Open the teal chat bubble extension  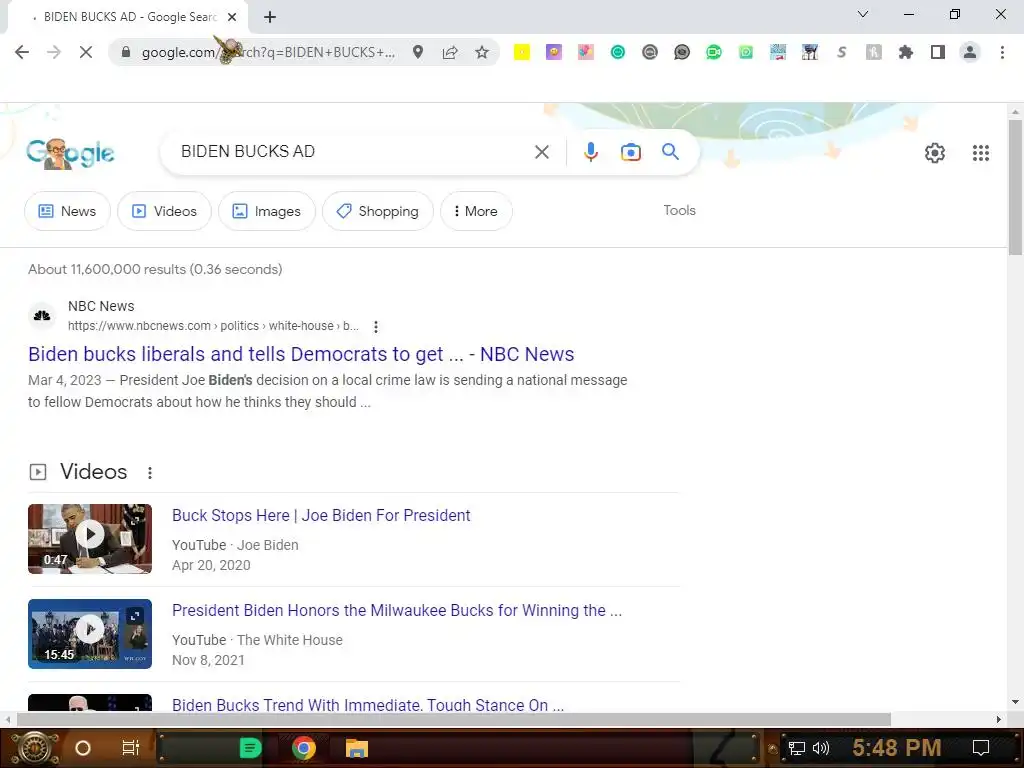(618, 52)
